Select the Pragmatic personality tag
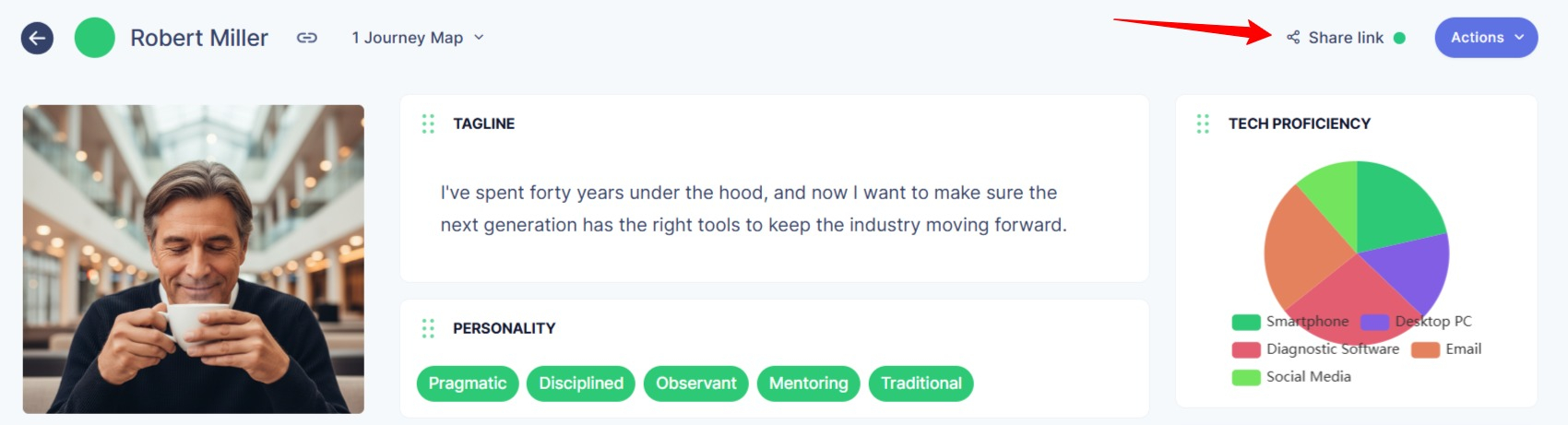Image resolution: width=1568 pixels, height=425 pixels. pos(468,384)
